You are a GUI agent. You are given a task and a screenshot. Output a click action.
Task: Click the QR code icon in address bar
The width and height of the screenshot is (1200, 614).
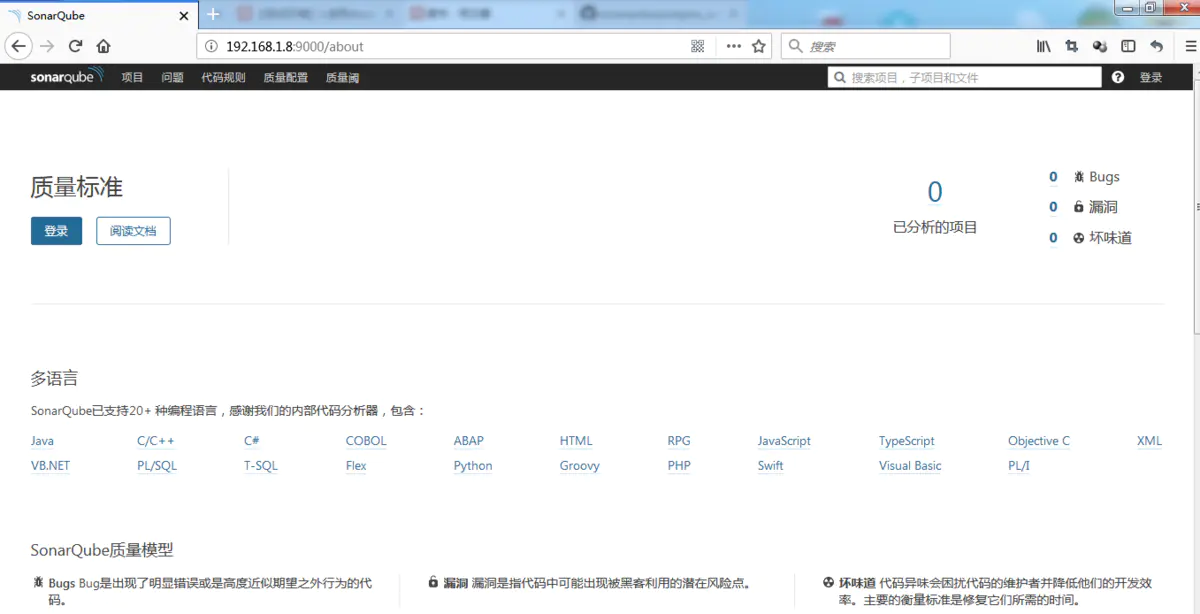[x=698, y=46]
